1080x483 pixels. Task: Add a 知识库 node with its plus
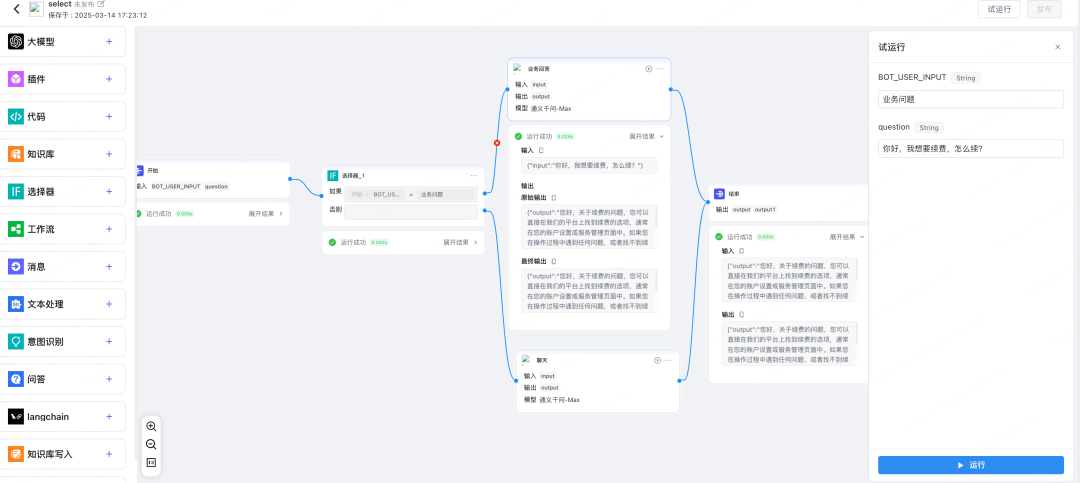[109, 154]
